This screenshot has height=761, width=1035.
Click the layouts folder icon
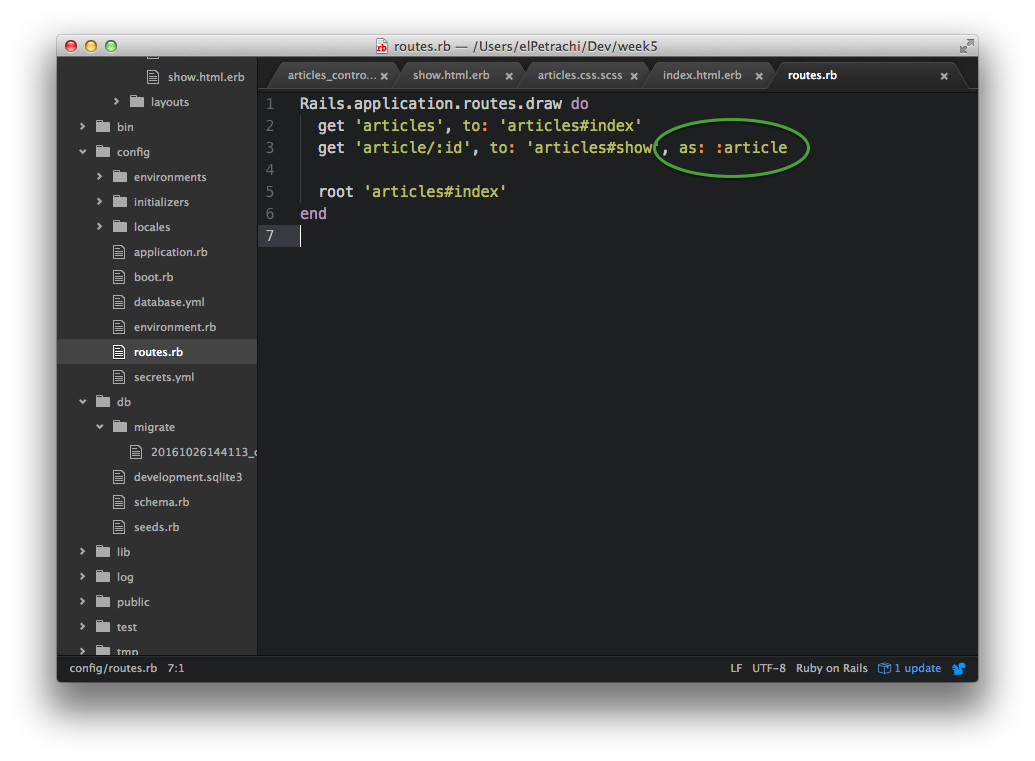(137, 101)
